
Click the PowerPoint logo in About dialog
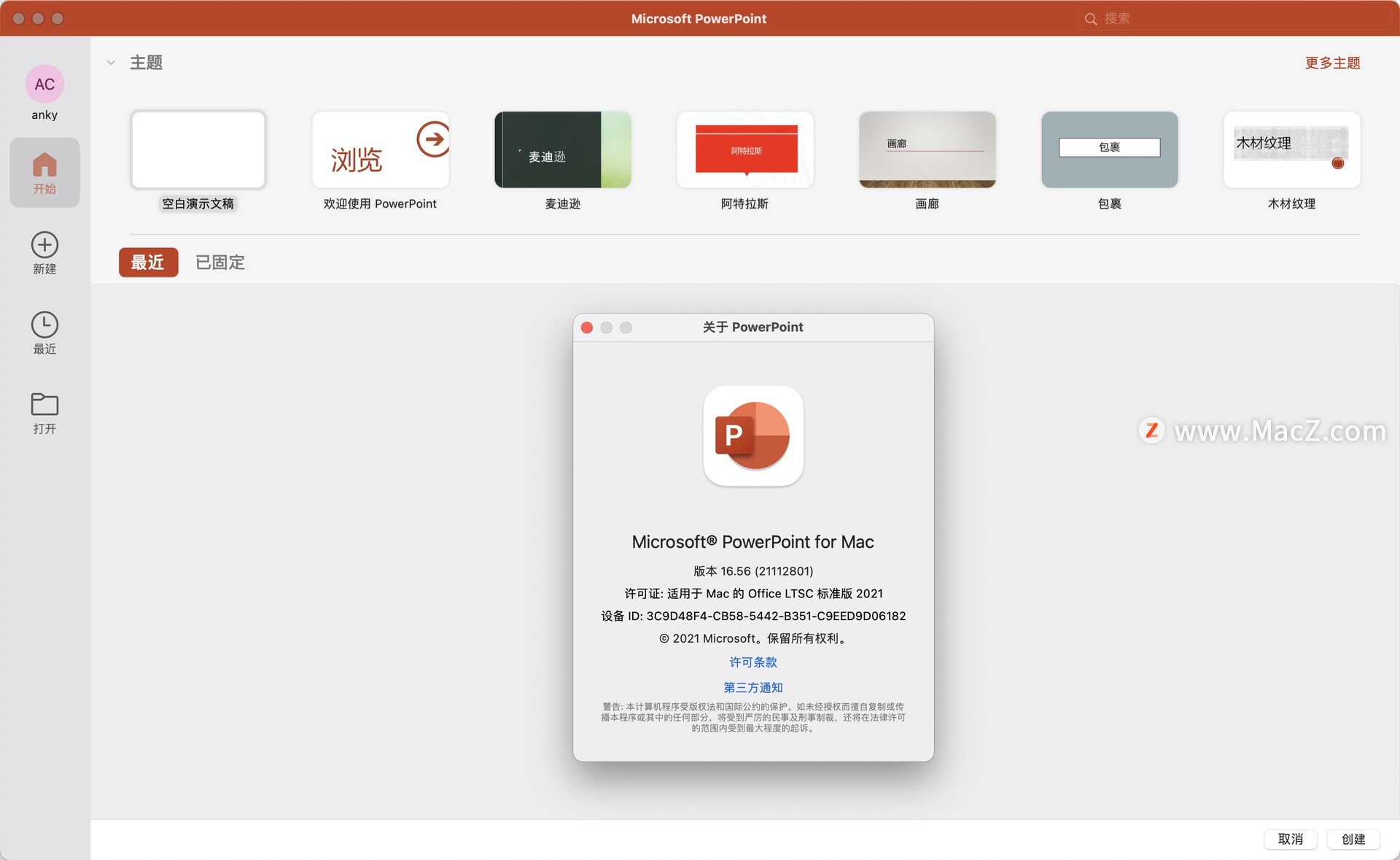pos(753,435)
